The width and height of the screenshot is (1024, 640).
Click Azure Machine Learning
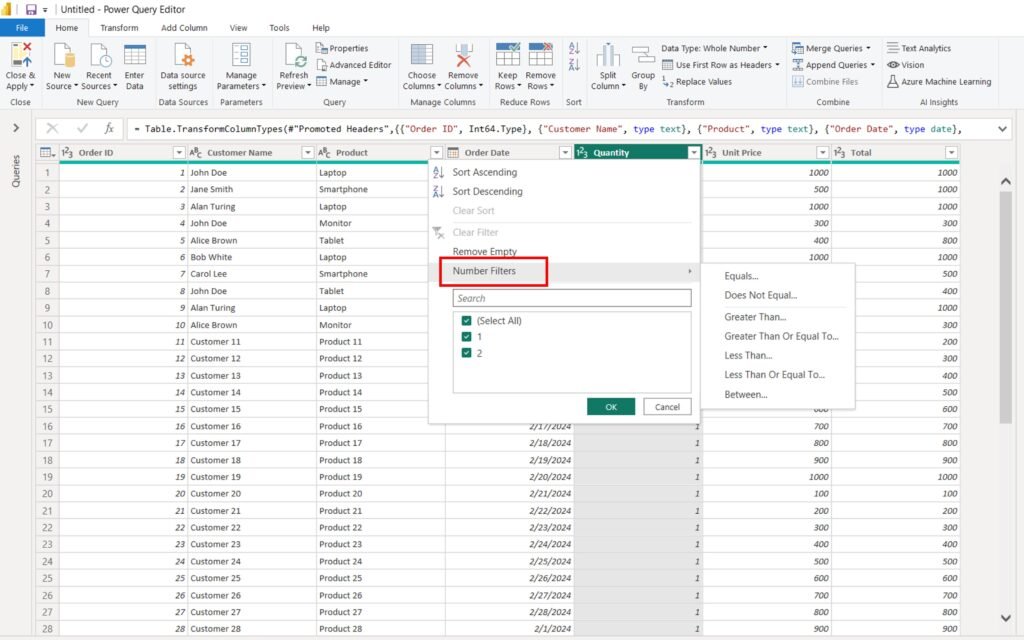(x=939, y=82)
